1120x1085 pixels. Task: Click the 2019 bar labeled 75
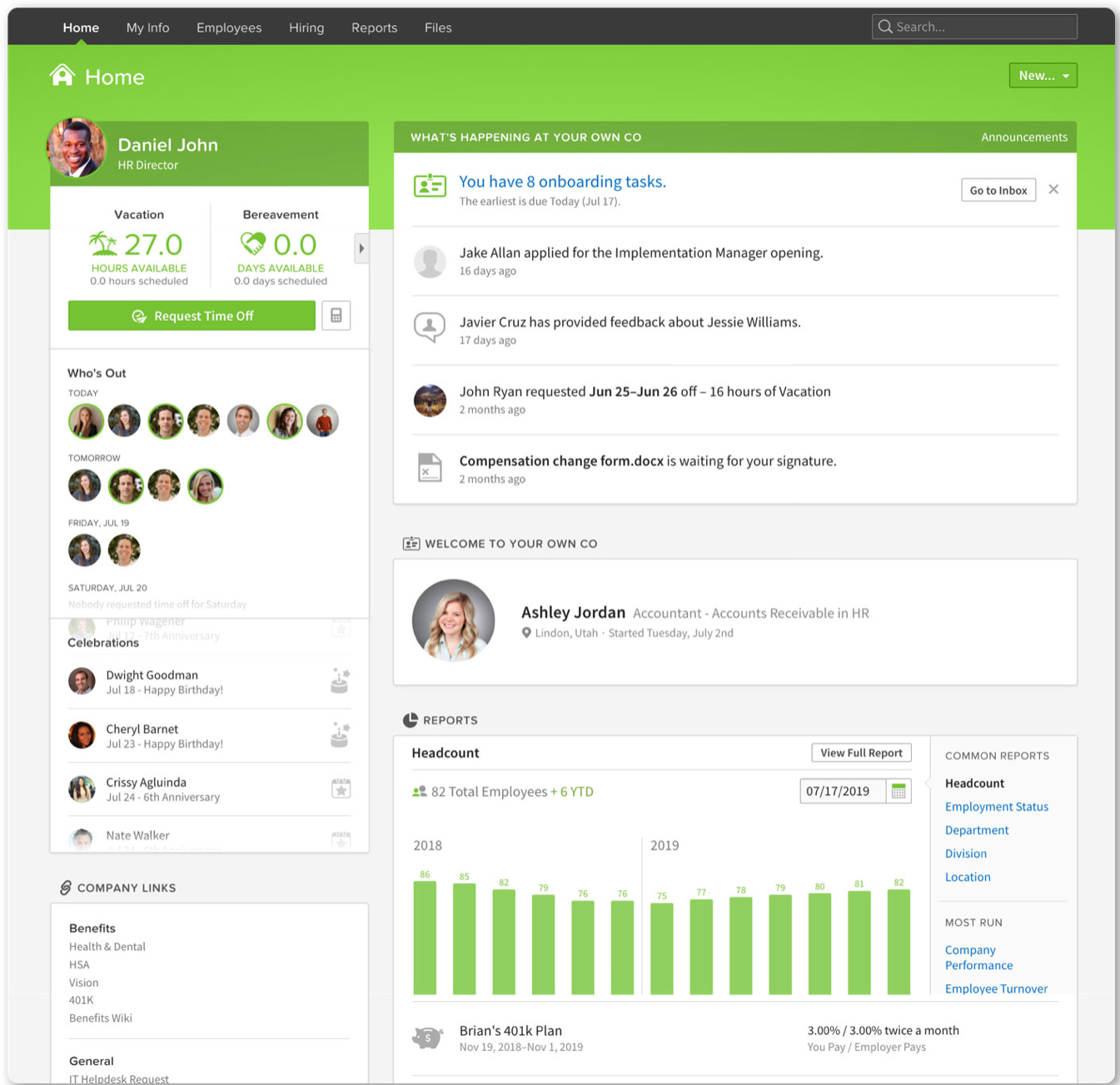pyautogui.click(x=662, y=948)
